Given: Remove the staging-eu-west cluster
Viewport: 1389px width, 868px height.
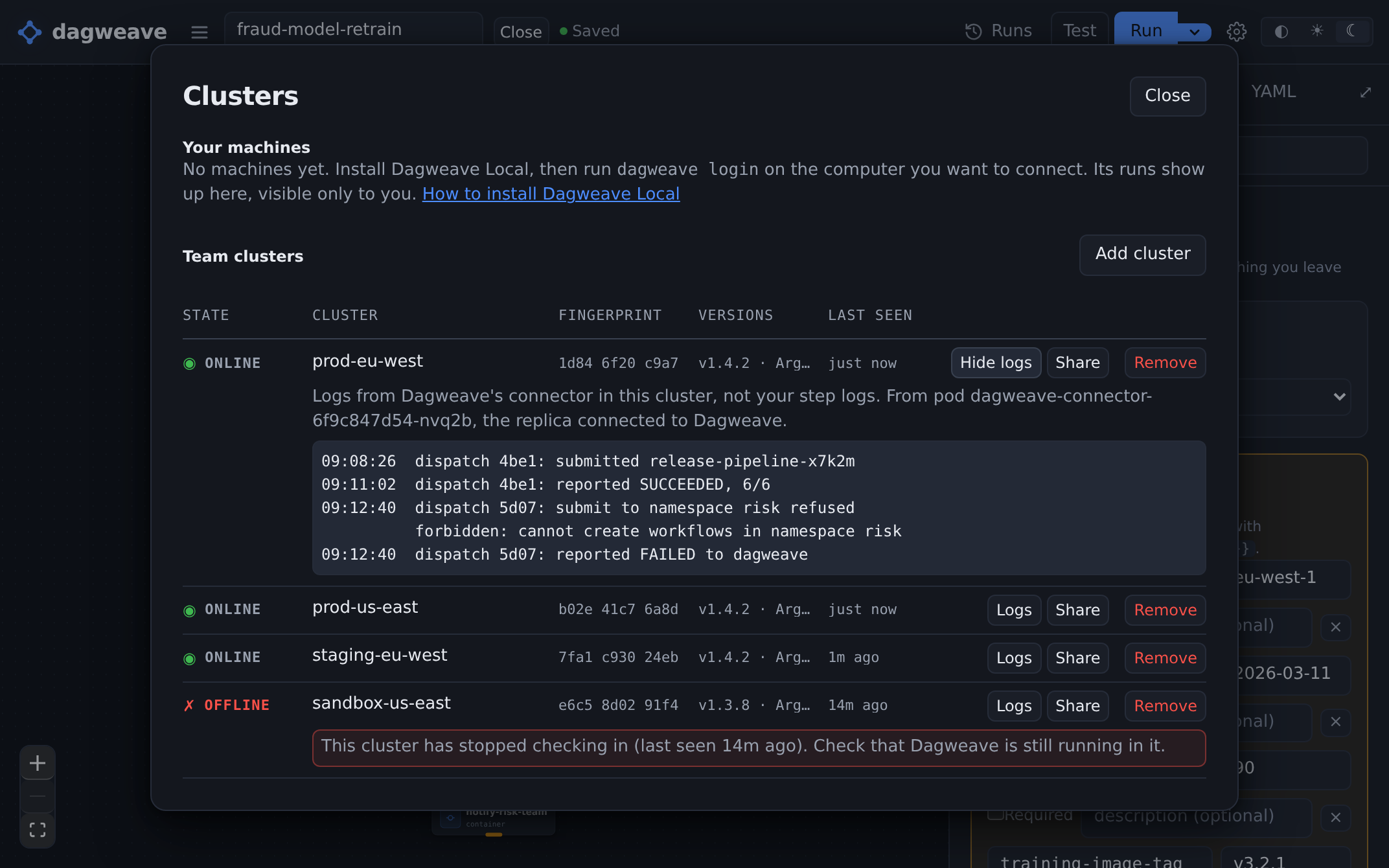Looking at the screenshot, I should [1165, 658].
